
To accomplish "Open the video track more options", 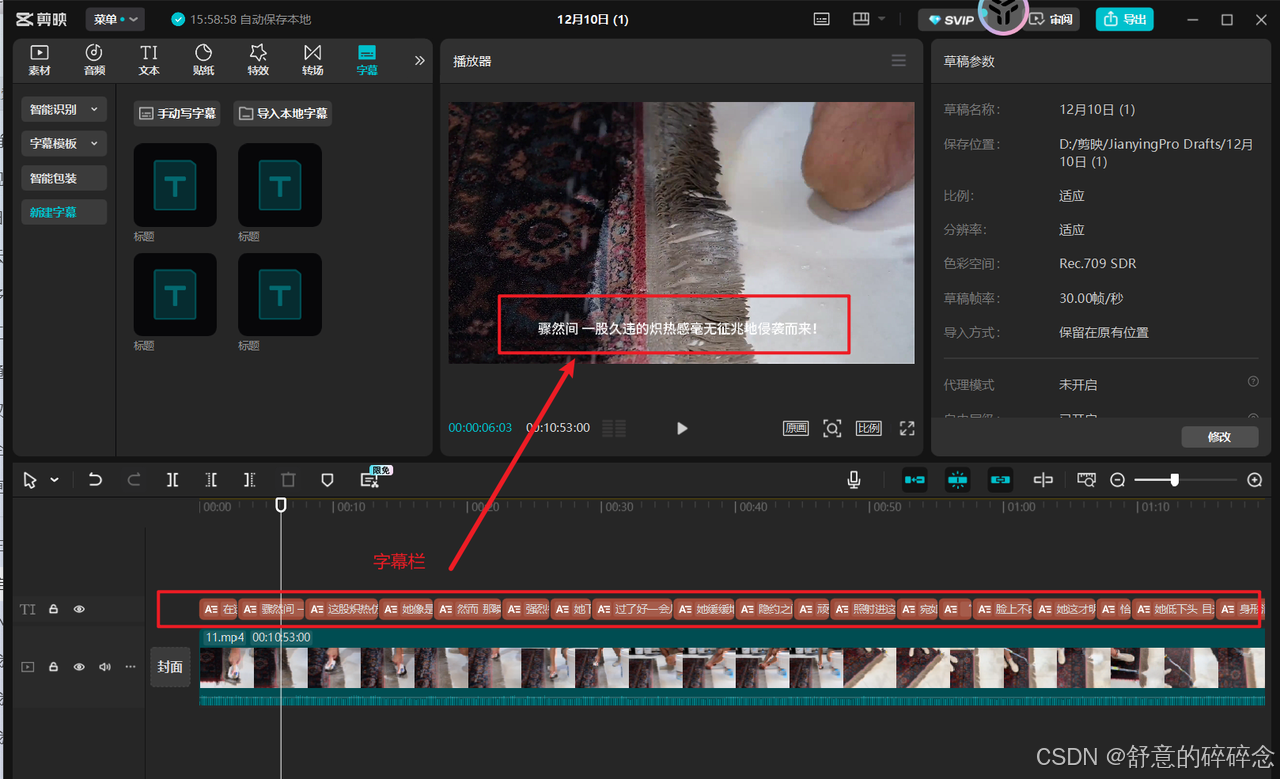I will 130,666.
